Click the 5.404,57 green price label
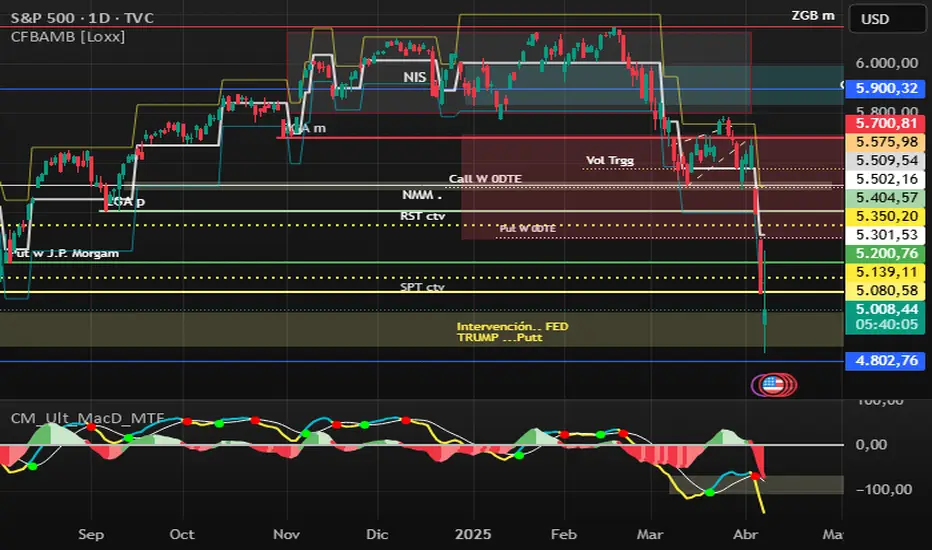 pos(886,197)
